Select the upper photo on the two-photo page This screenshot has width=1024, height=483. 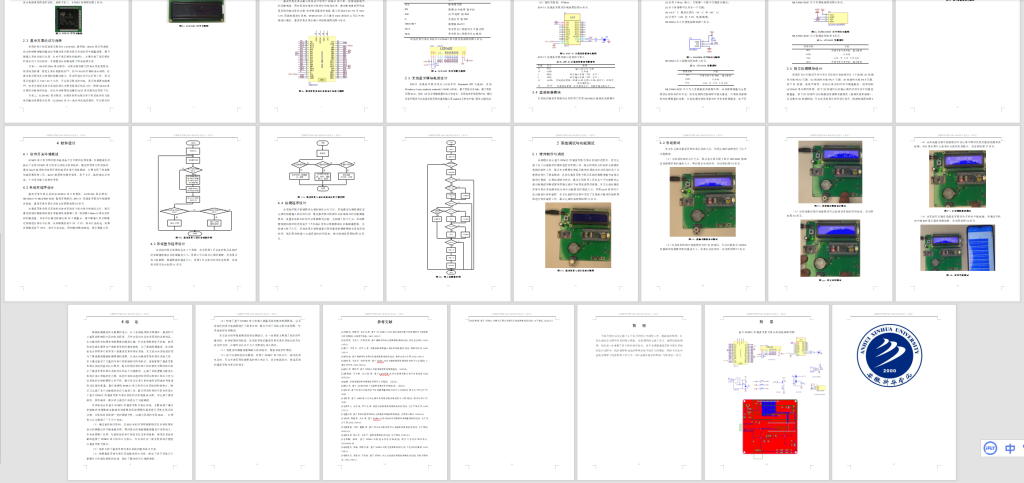pos(829,172)
